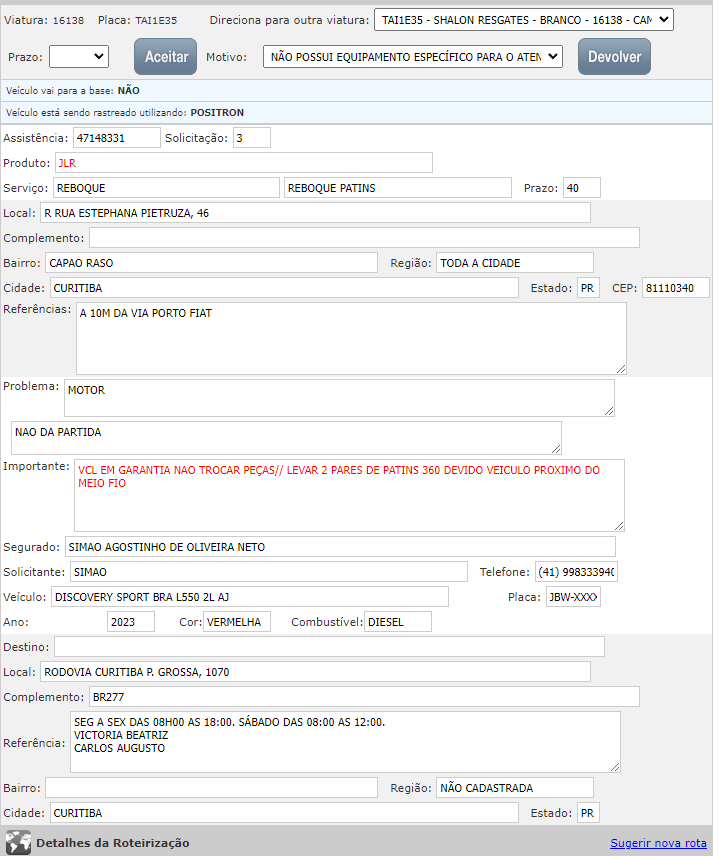Open the Direciona para outra viatura dropdown
Image resolution: width=718 pixels, height=856 pixels.
pyautogui.click(x=523, y=20)
